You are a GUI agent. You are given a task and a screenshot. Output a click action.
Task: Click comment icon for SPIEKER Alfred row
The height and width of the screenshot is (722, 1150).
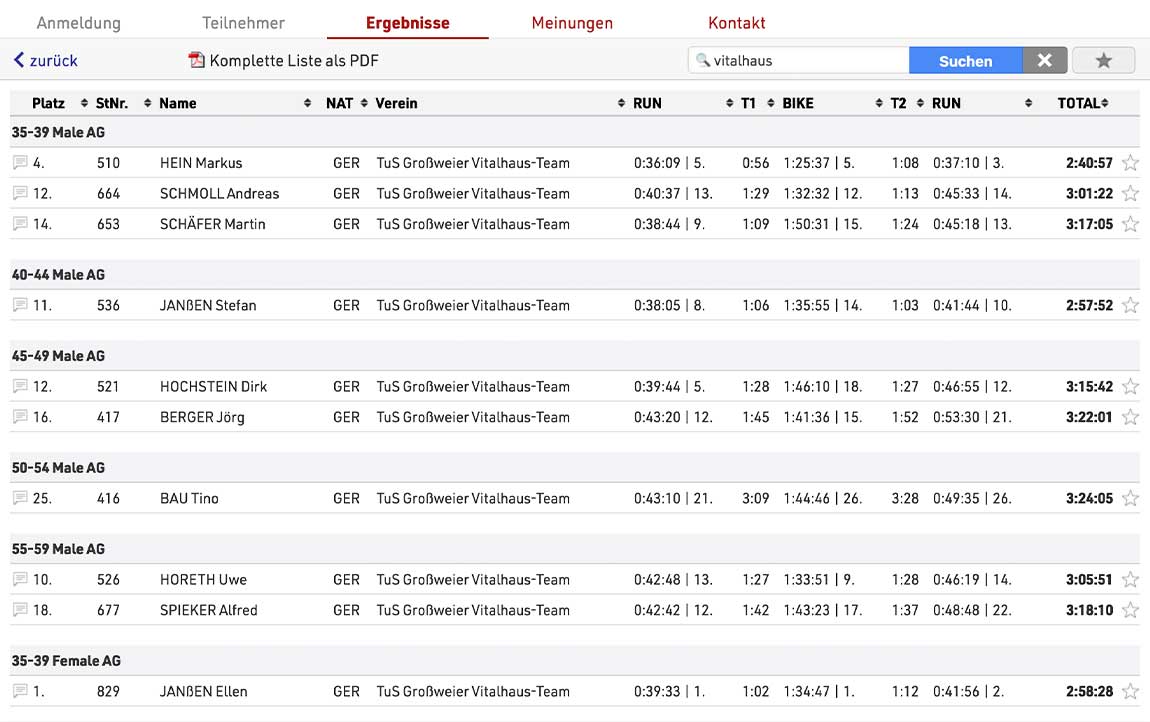(20, 609)
